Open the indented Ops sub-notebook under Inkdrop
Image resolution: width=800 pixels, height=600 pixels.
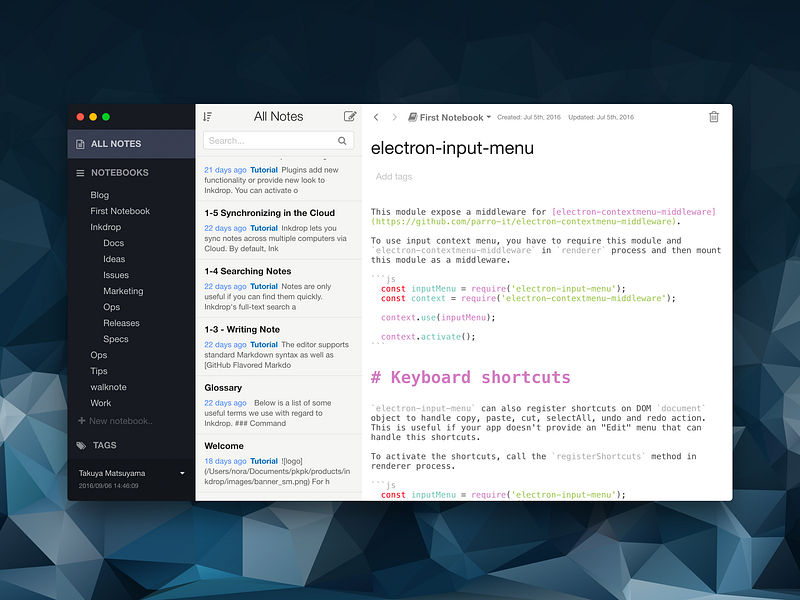(111, 307)
